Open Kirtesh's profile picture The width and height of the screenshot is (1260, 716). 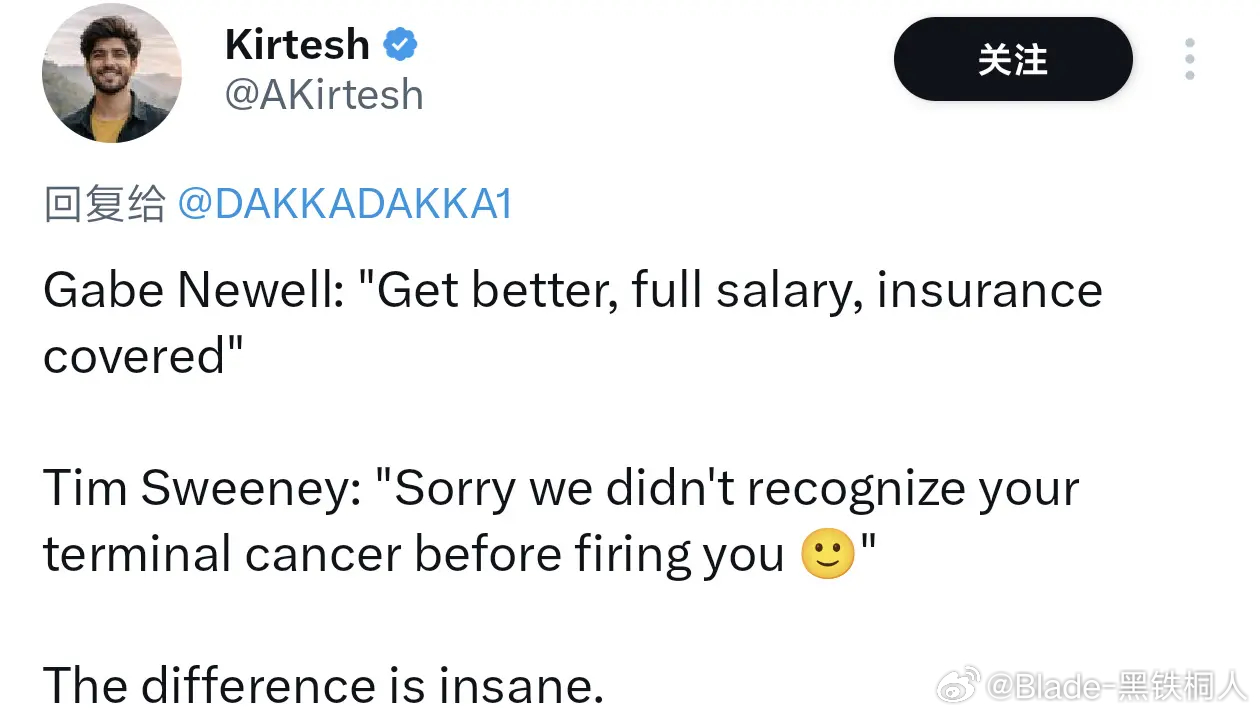point(112,72)
